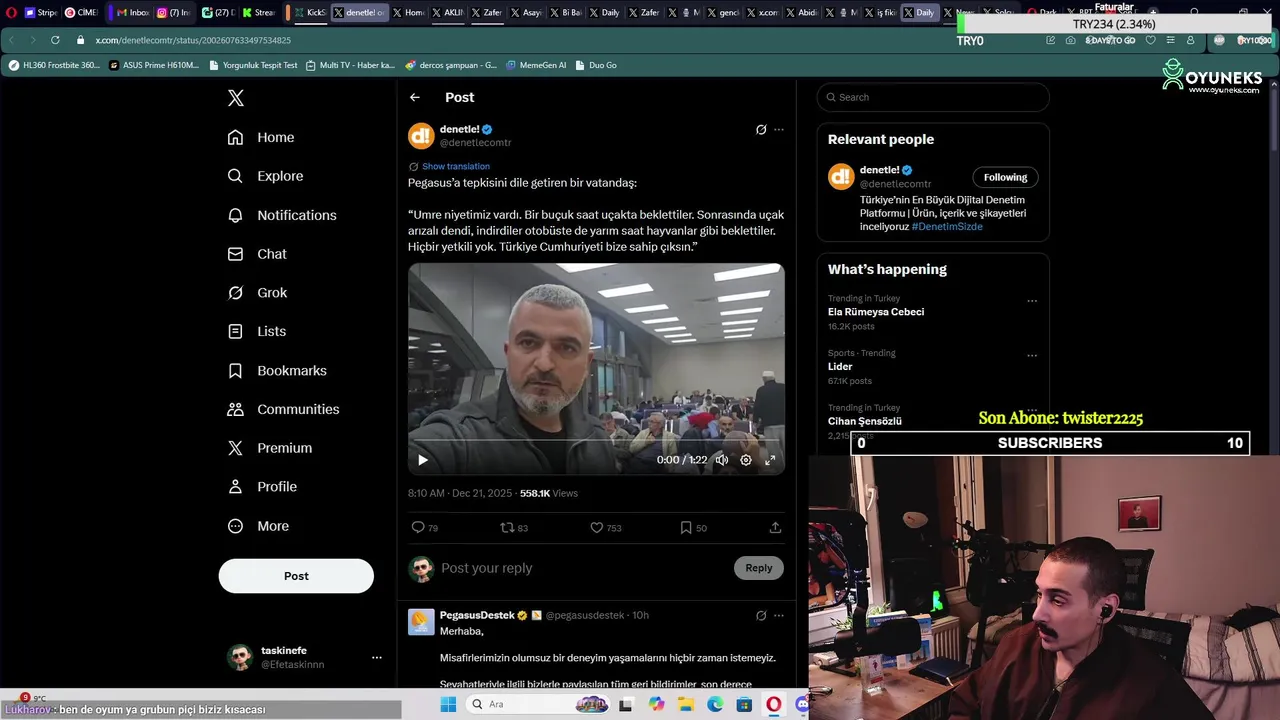This screenshot has height=720, width=1280.
Task: Click the 8:10 AM · Dec 21, 2025 timestamp
Action: [460, 493]
